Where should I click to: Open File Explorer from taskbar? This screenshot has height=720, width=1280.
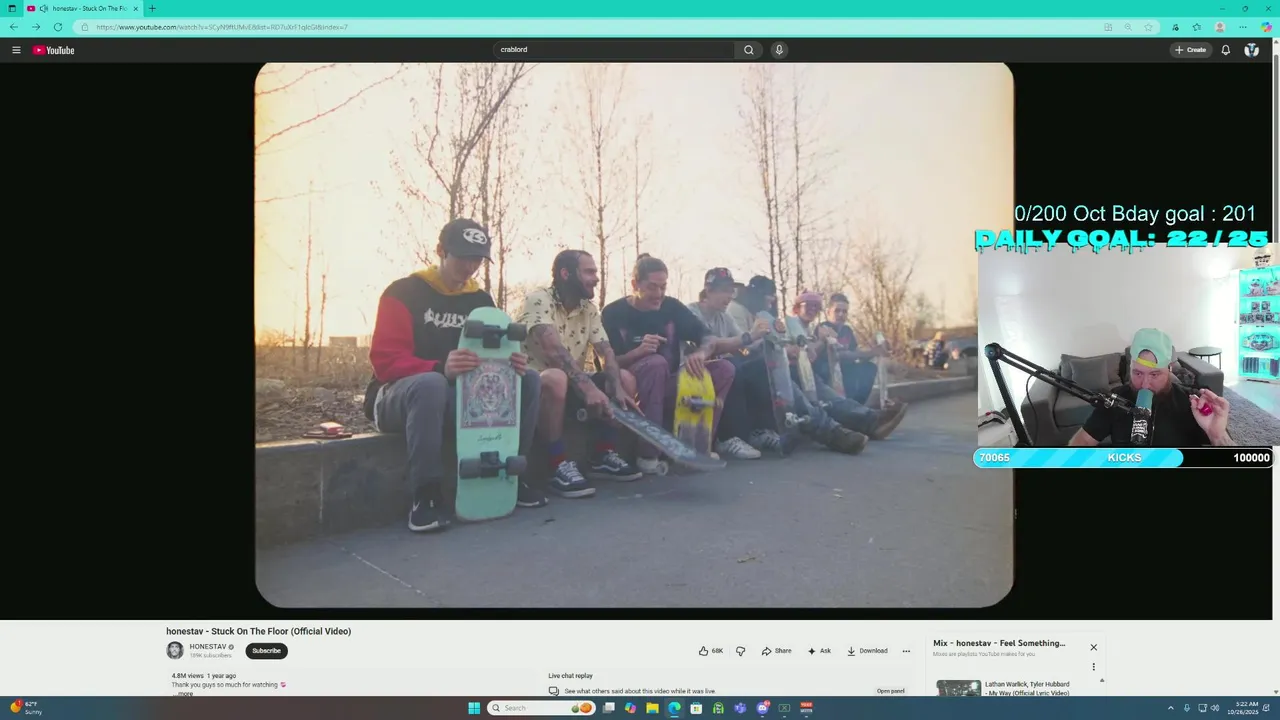tap(652, 708)
